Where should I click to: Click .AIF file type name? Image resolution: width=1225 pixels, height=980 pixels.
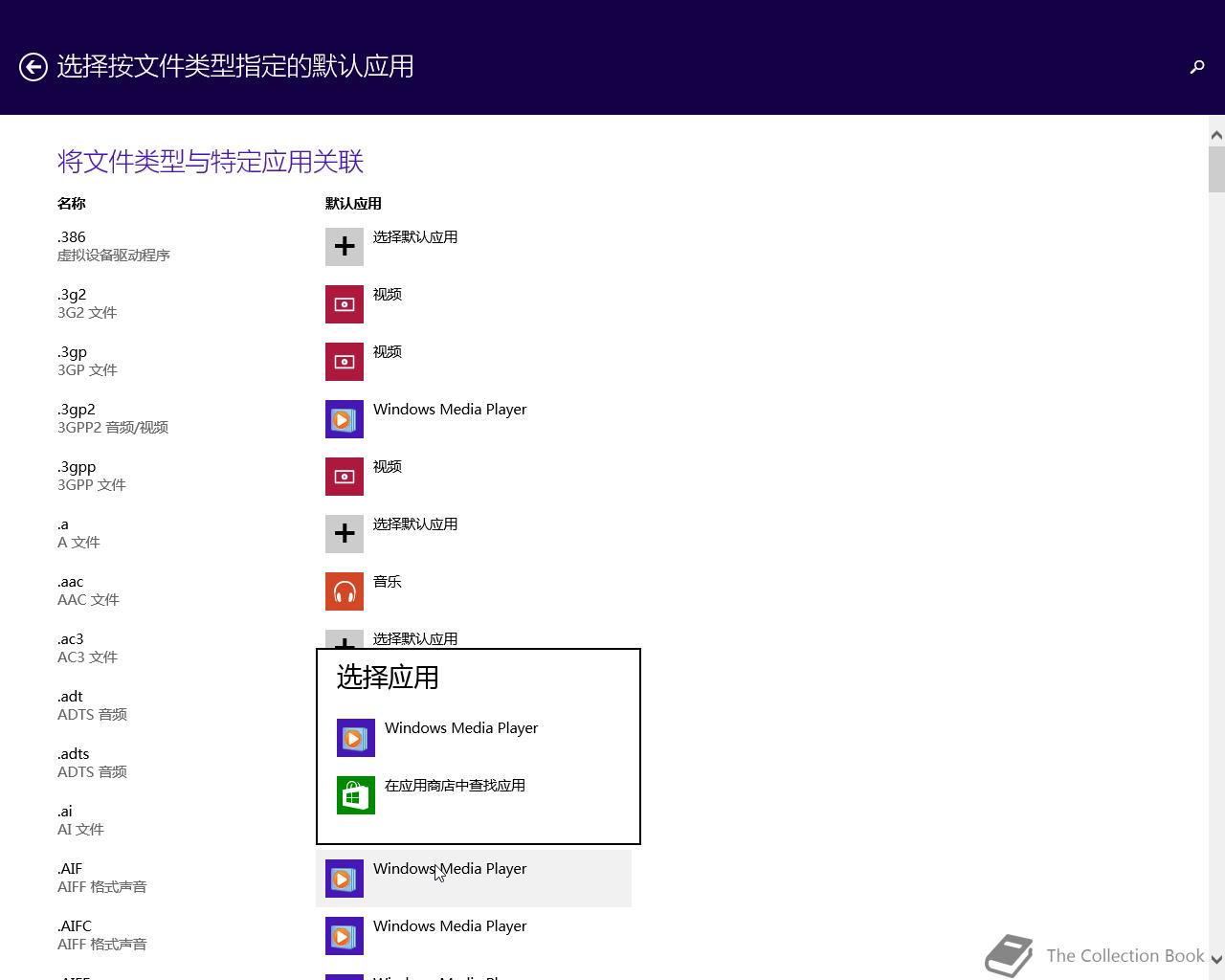pyautogui.click(x=70, y=869)
